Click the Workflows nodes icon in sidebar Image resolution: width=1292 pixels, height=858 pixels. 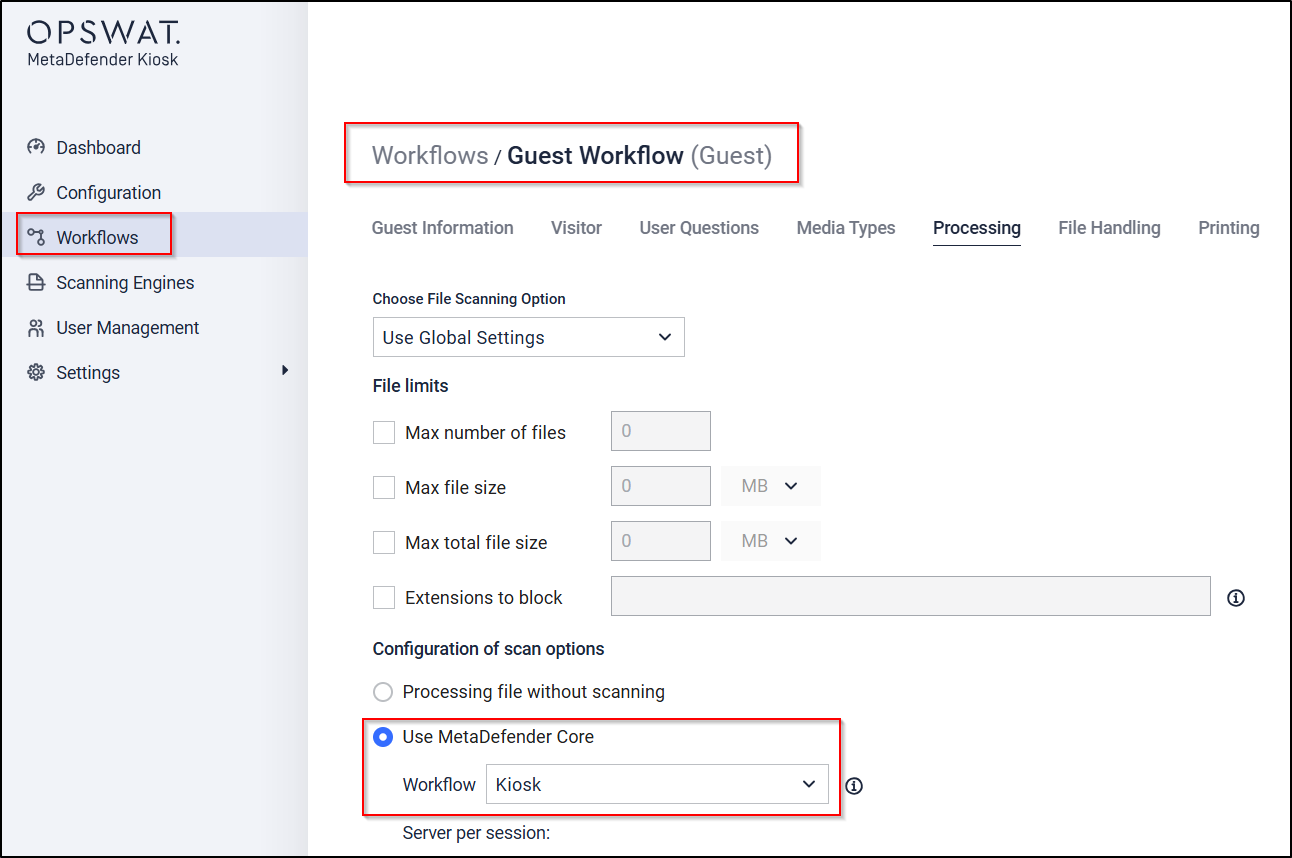point(36,237)
